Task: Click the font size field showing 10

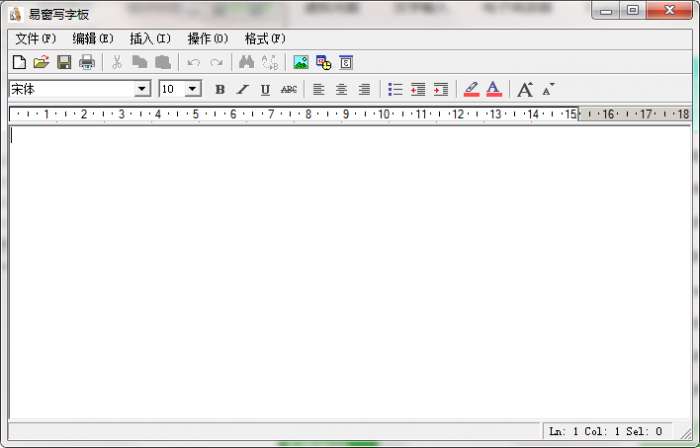Action: (172, 89)
